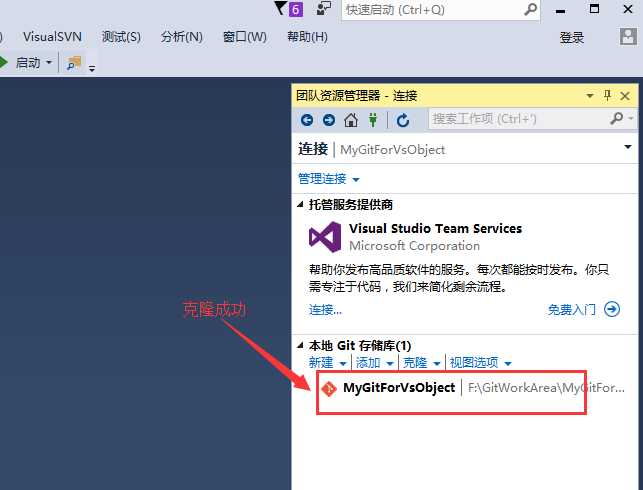
Task: Open the 克隆 repository dropdown
Action: click(x=422, y=363)
